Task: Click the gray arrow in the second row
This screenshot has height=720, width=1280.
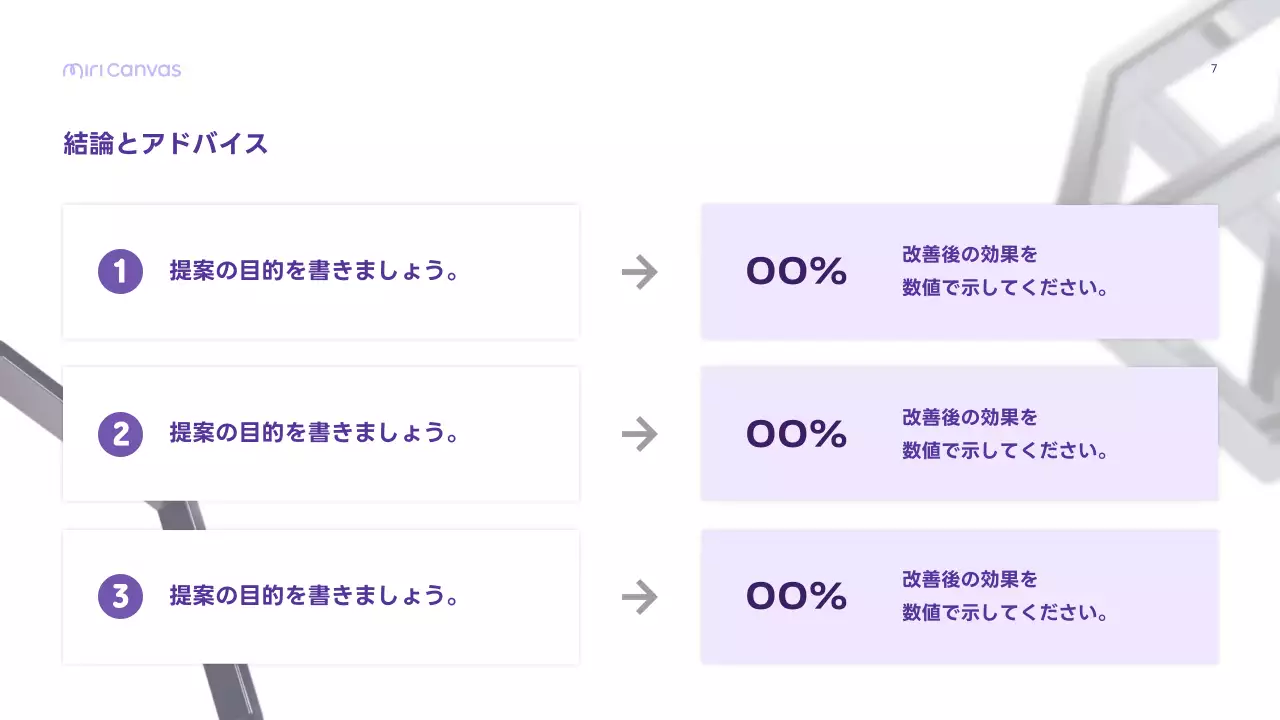Action: click(x=640, y=434)
